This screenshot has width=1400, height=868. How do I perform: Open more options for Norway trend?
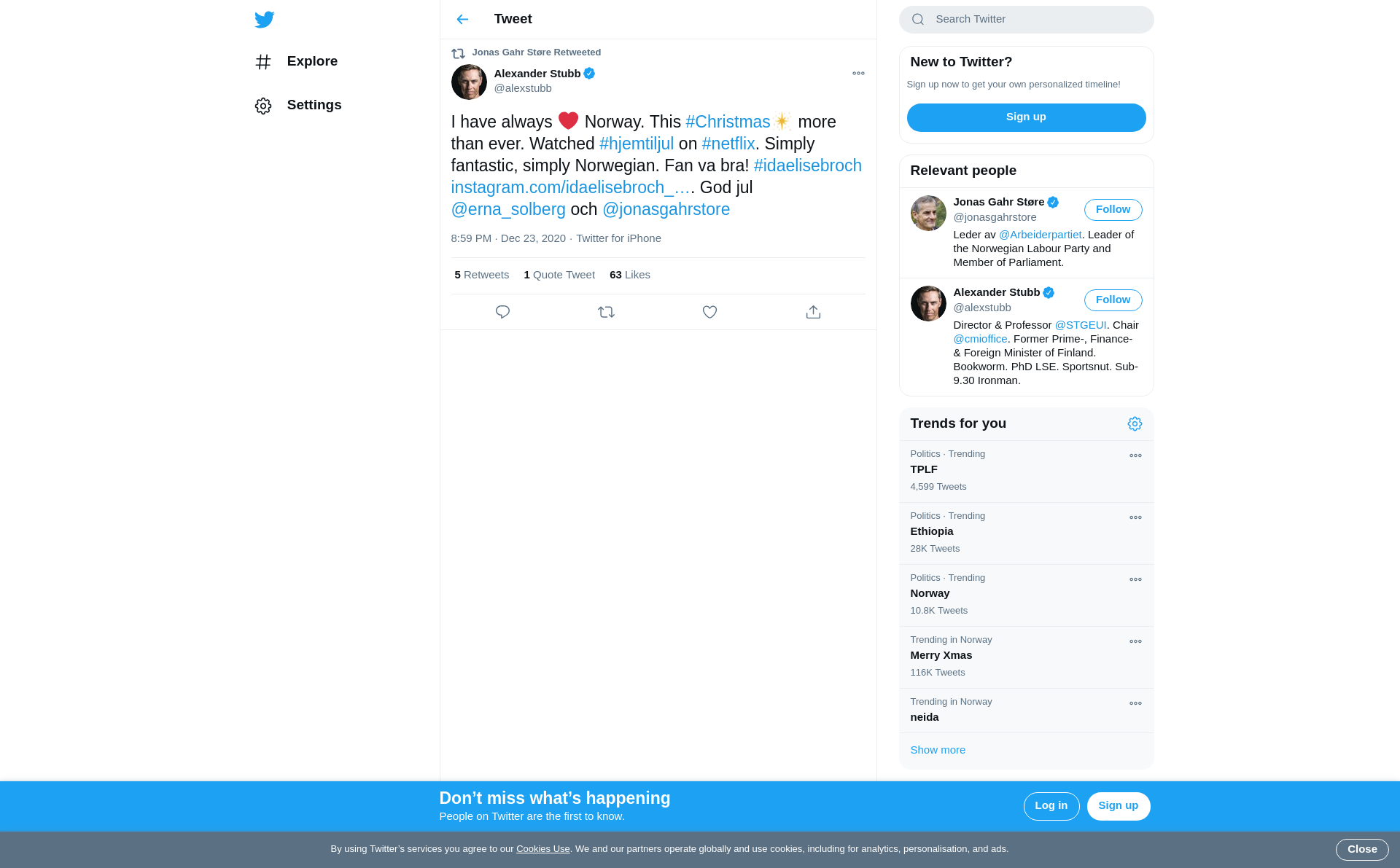click(x=1135, y=579)
